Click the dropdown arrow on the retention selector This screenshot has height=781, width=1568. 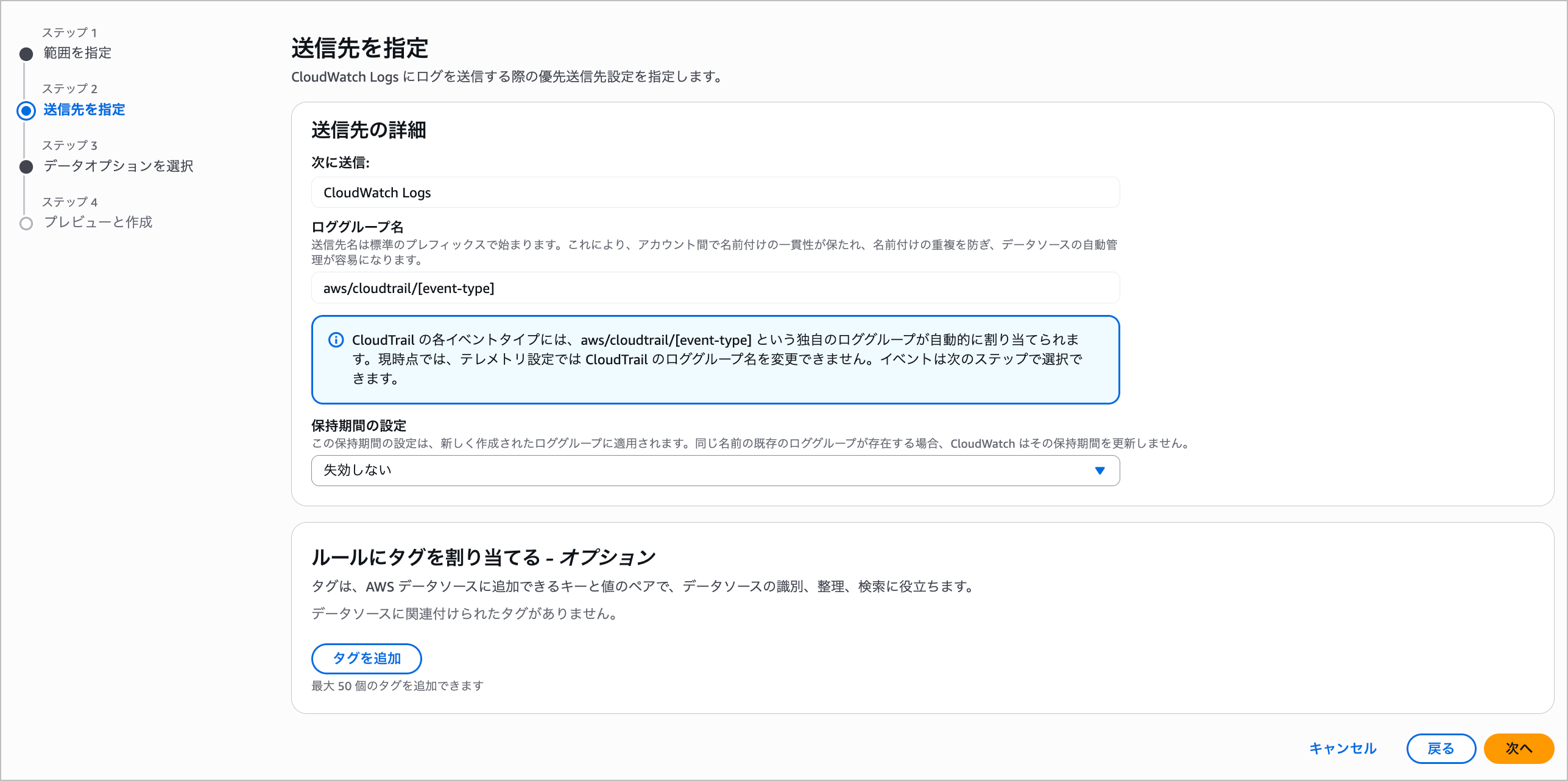tap(1100, 470)
